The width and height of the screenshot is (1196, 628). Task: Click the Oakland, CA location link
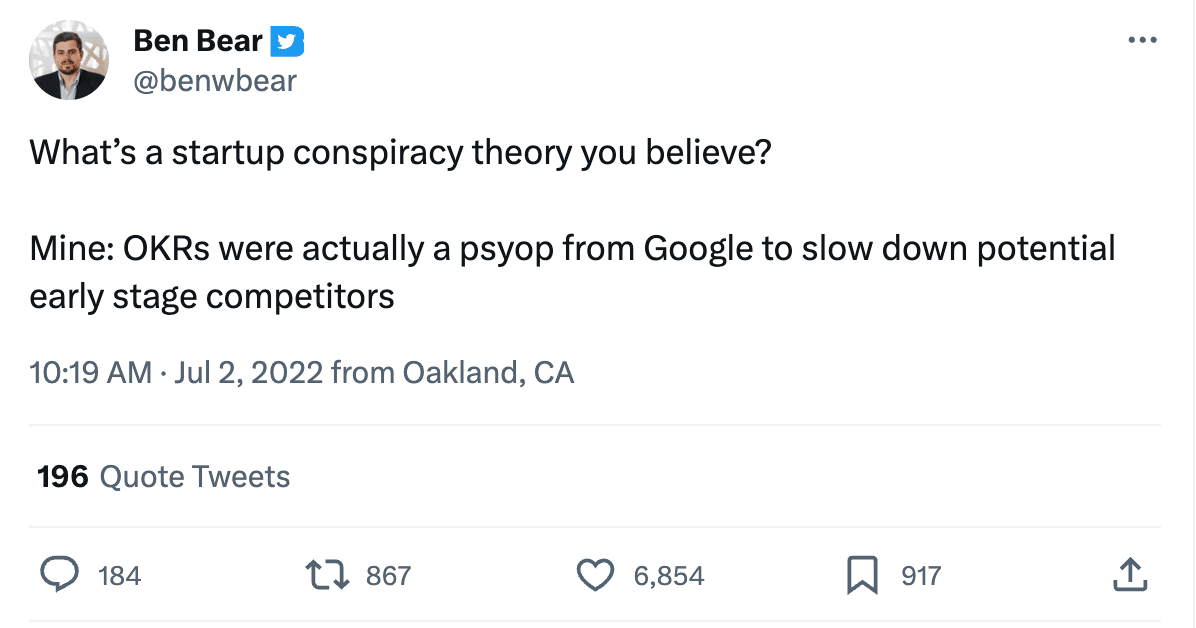[x=488, y=372]
